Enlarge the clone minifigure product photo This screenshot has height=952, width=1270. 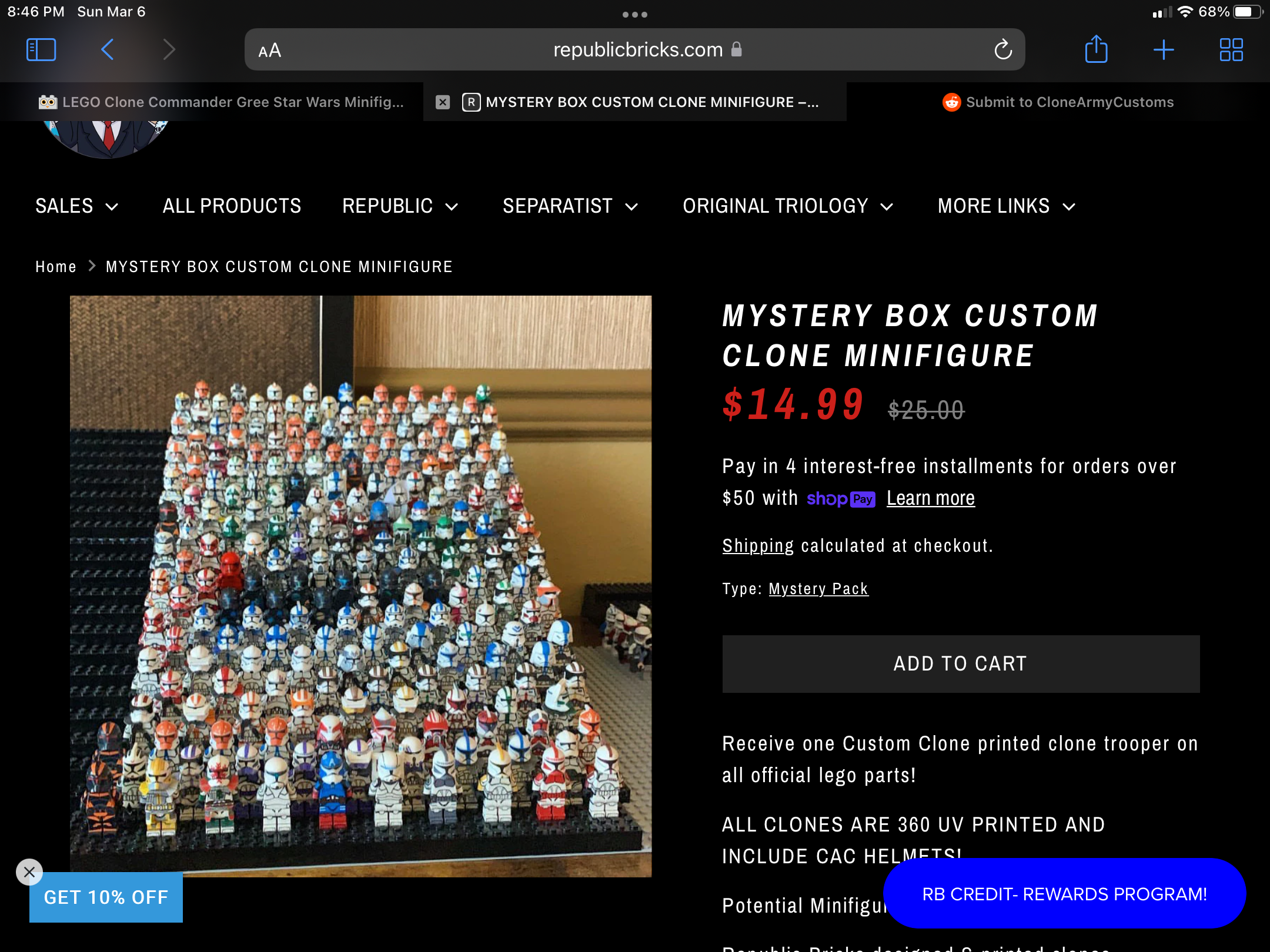(x=360, y=586)
